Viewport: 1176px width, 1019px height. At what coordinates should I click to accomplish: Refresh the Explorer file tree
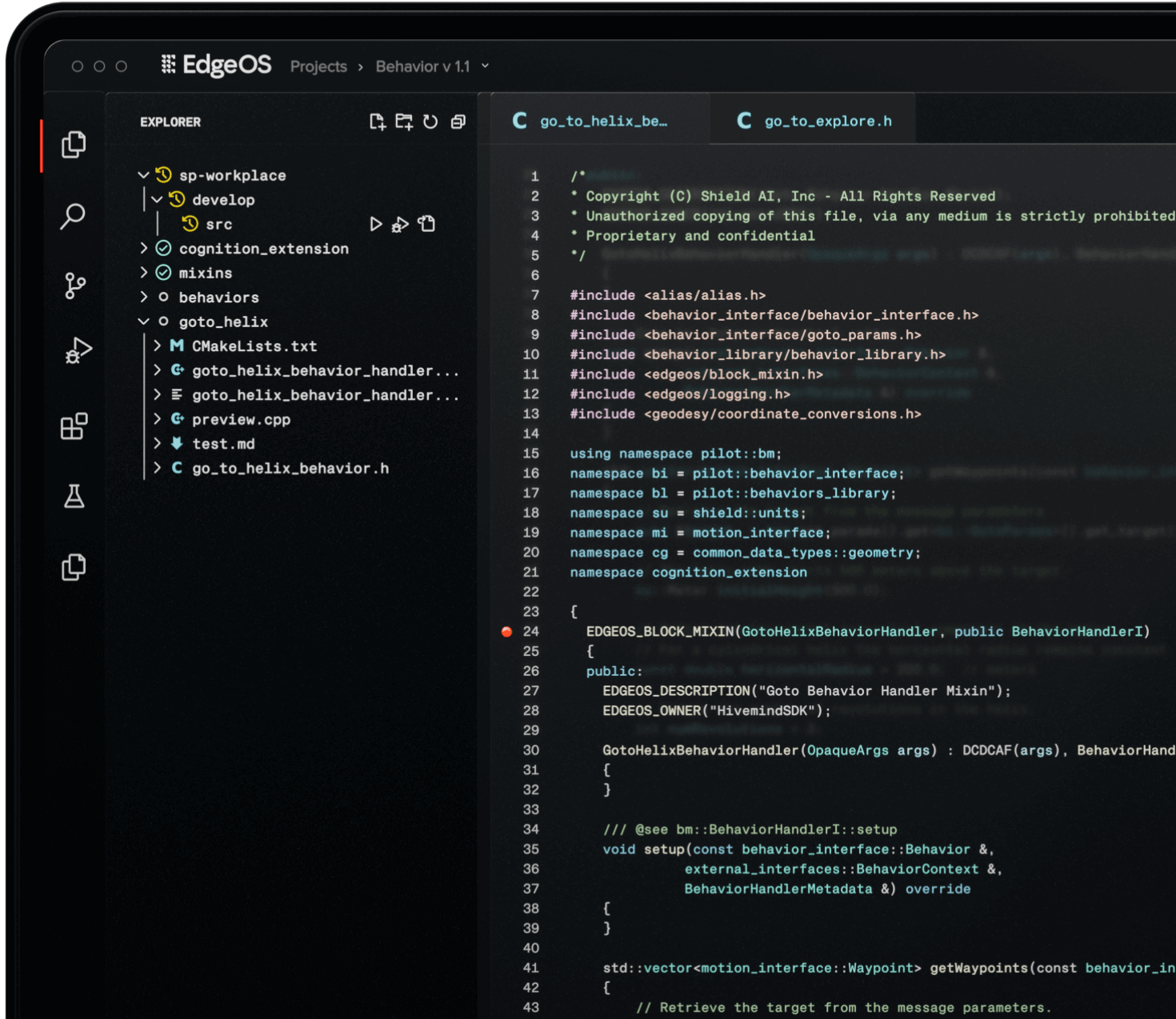[x=430, y=122]
